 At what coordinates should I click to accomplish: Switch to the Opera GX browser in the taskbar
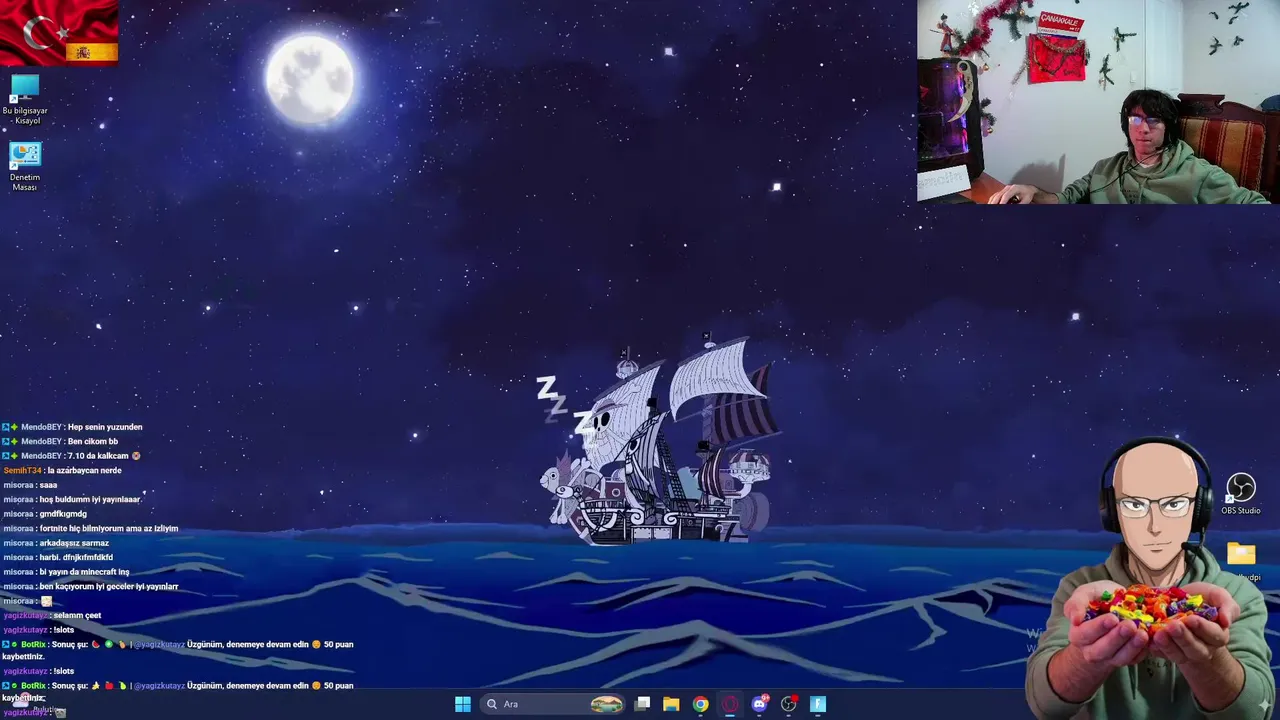[730, 704]
